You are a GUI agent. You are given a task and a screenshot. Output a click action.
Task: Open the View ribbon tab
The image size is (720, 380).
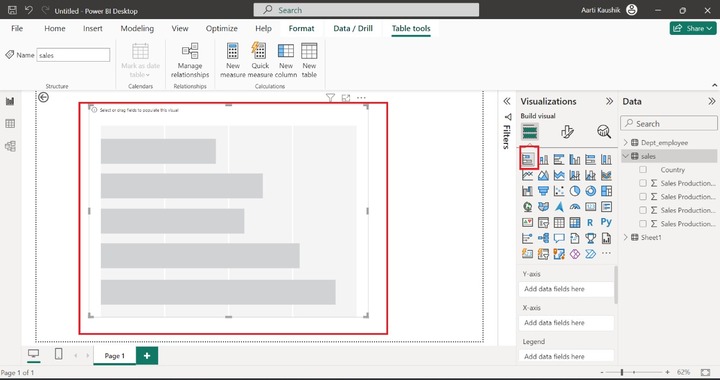point(180,28)
